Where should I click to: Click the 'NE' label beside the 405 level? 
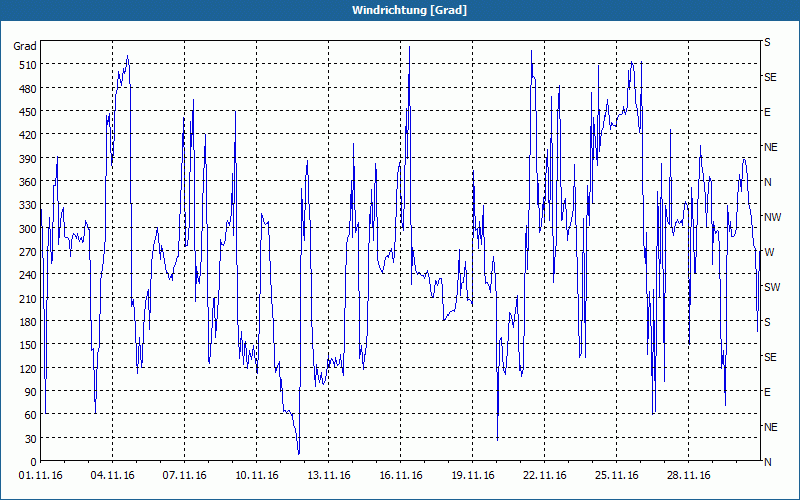tap(770, 147)
